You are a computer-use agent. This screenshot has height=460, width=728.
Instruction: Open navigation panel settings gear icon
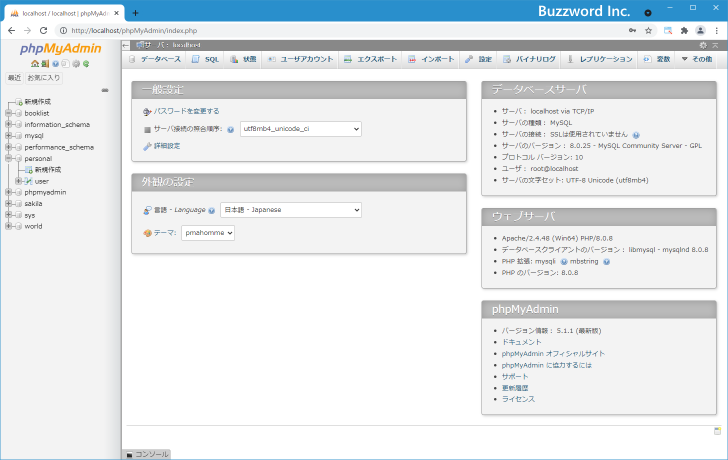(x=76, y=64)
